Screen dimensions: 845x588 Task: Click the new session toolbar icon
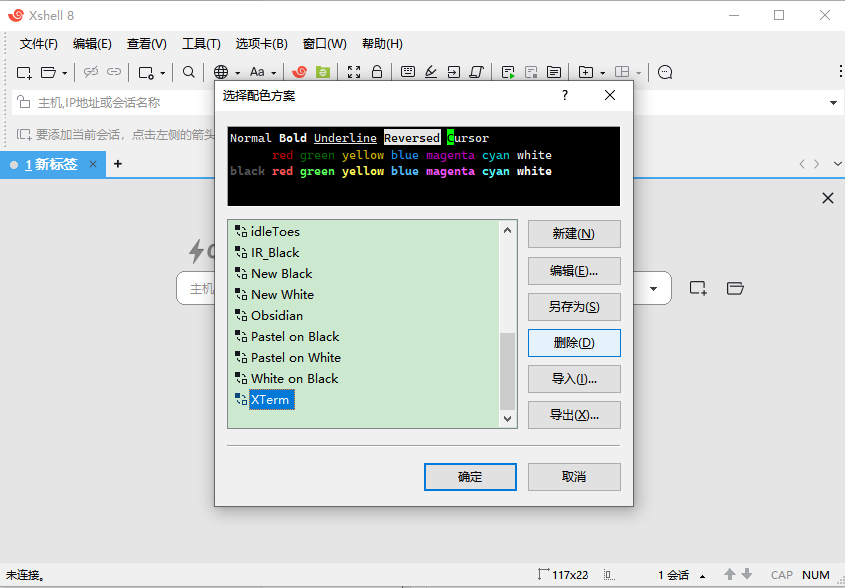pos(24,72)
